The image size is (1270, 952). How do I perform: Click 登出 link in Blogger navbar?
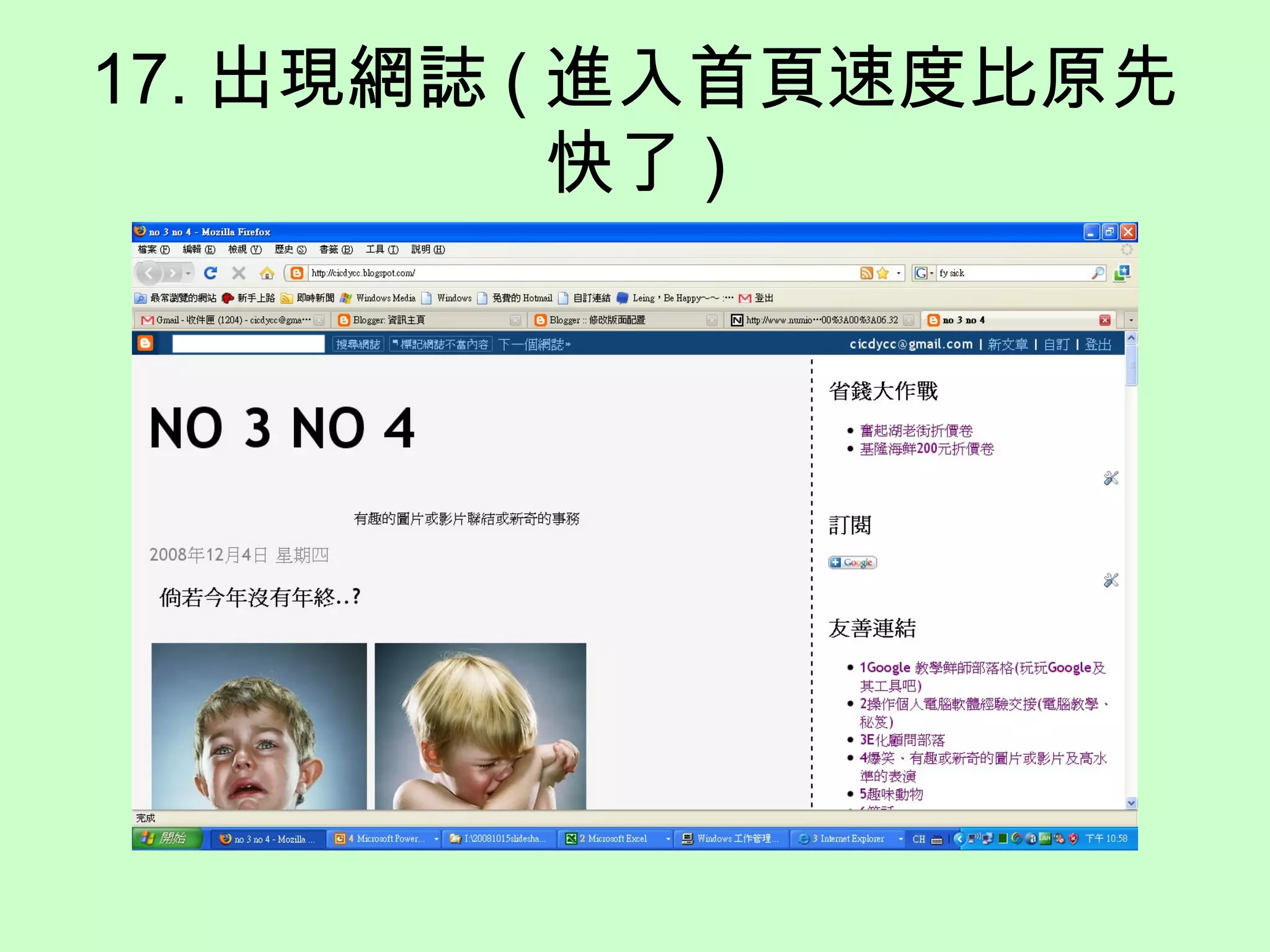[1098, 344]
